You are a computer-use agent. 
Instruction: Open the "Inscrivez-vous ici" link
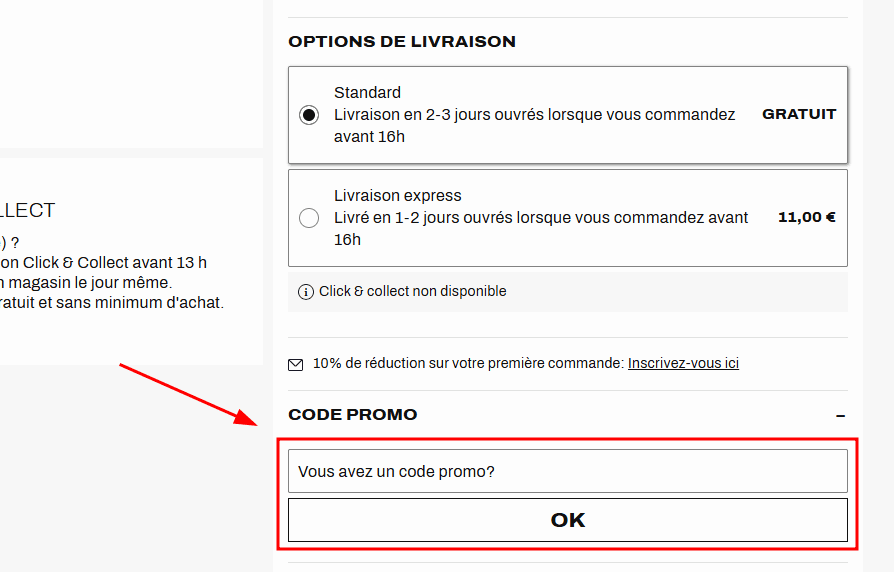click(x=683, y=363)
